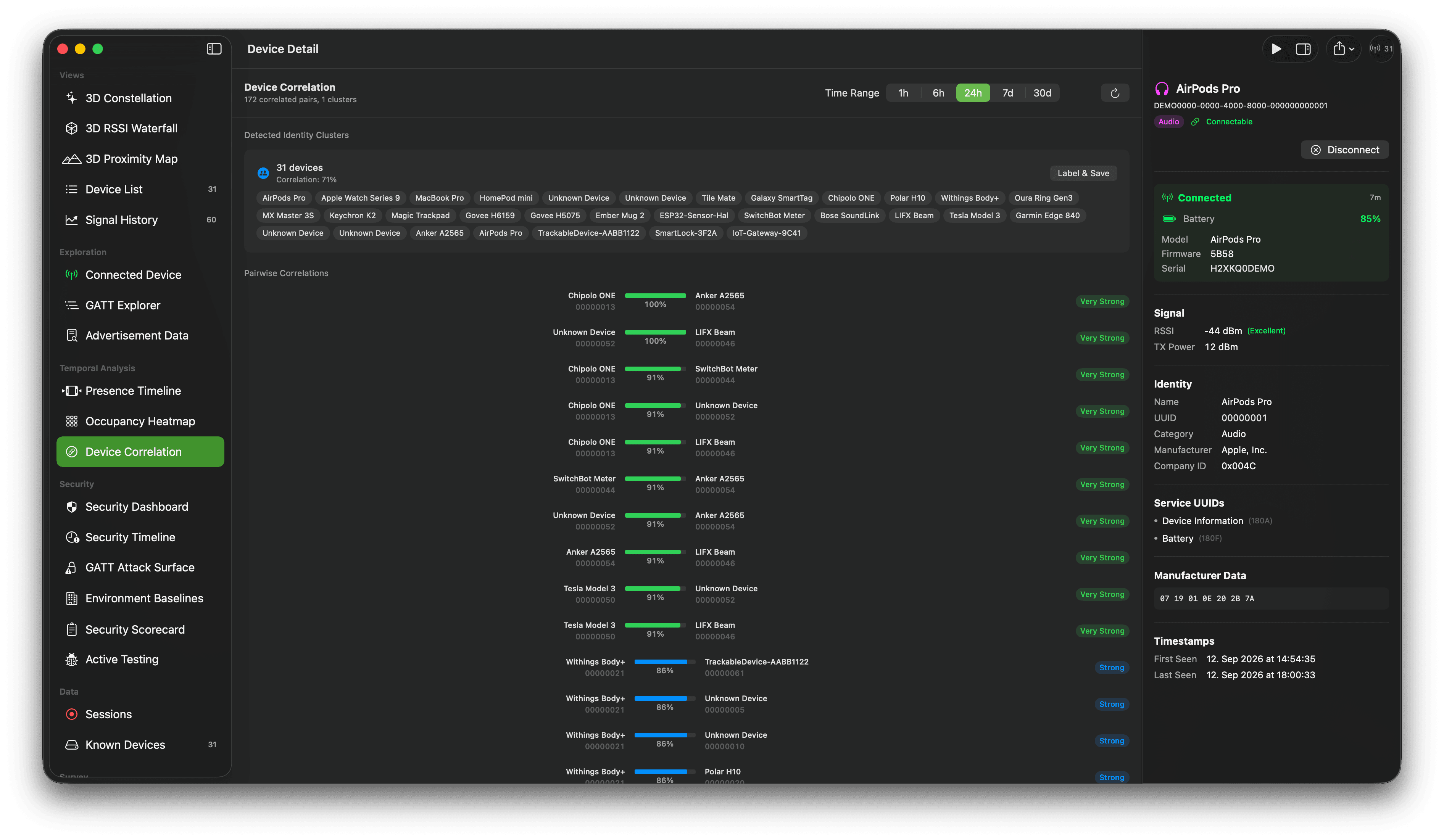This screenshot has width=1444, height=840.
Task: Click the serial H2XKQ0DEMO value
Action: [x=1242, y=268]
